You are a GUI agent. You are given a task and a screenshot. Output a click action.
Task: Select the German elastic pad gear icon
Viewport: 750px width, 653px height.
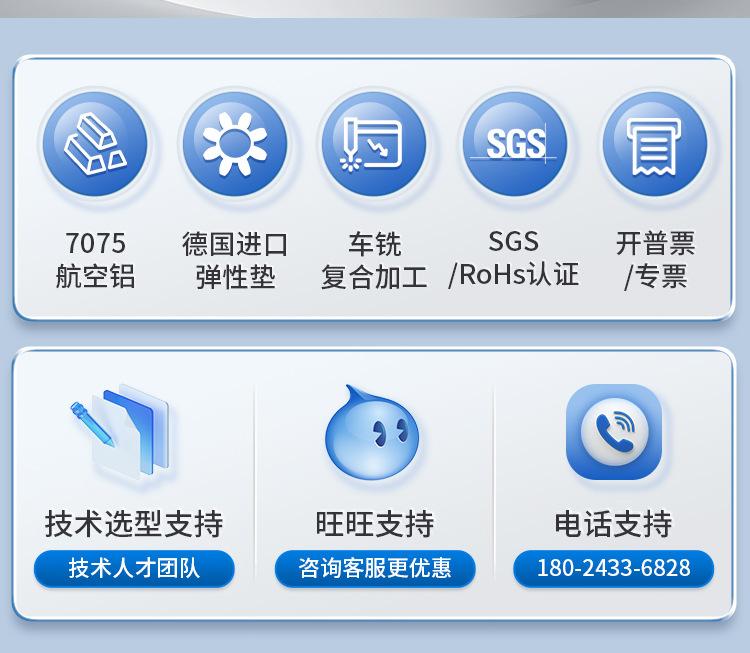235,144
